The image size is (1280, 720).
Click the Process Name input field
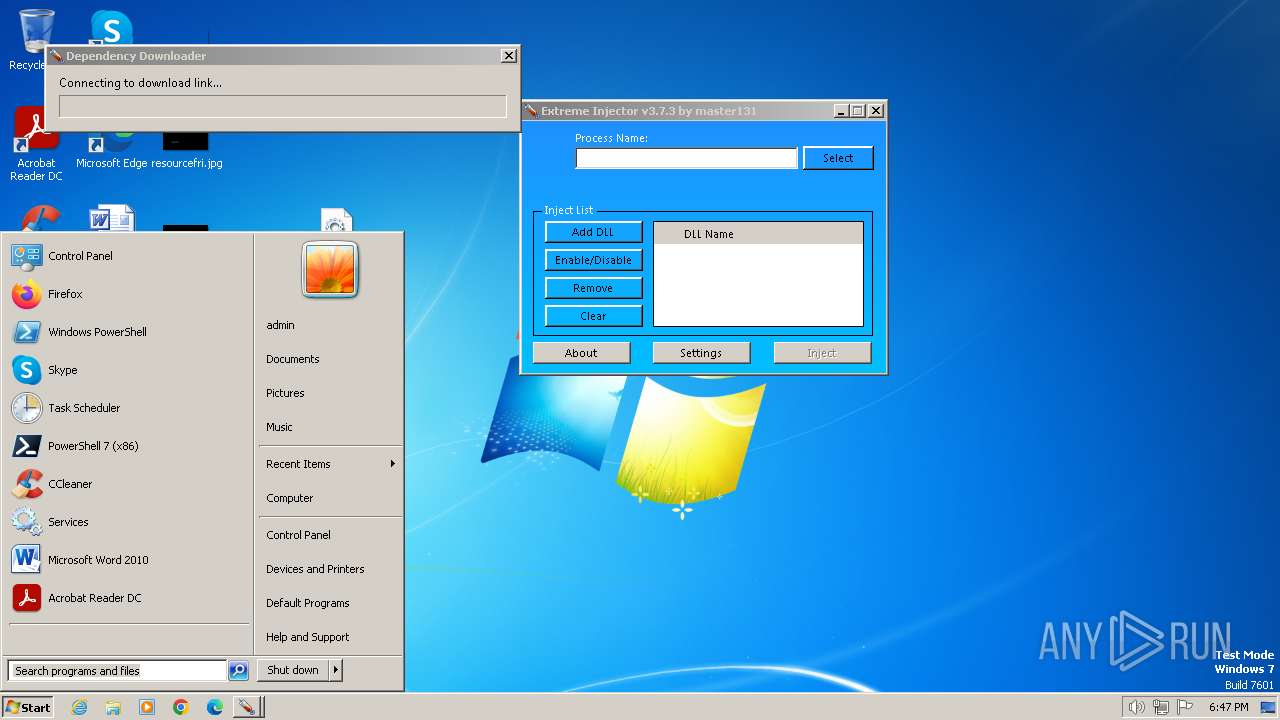686,158
